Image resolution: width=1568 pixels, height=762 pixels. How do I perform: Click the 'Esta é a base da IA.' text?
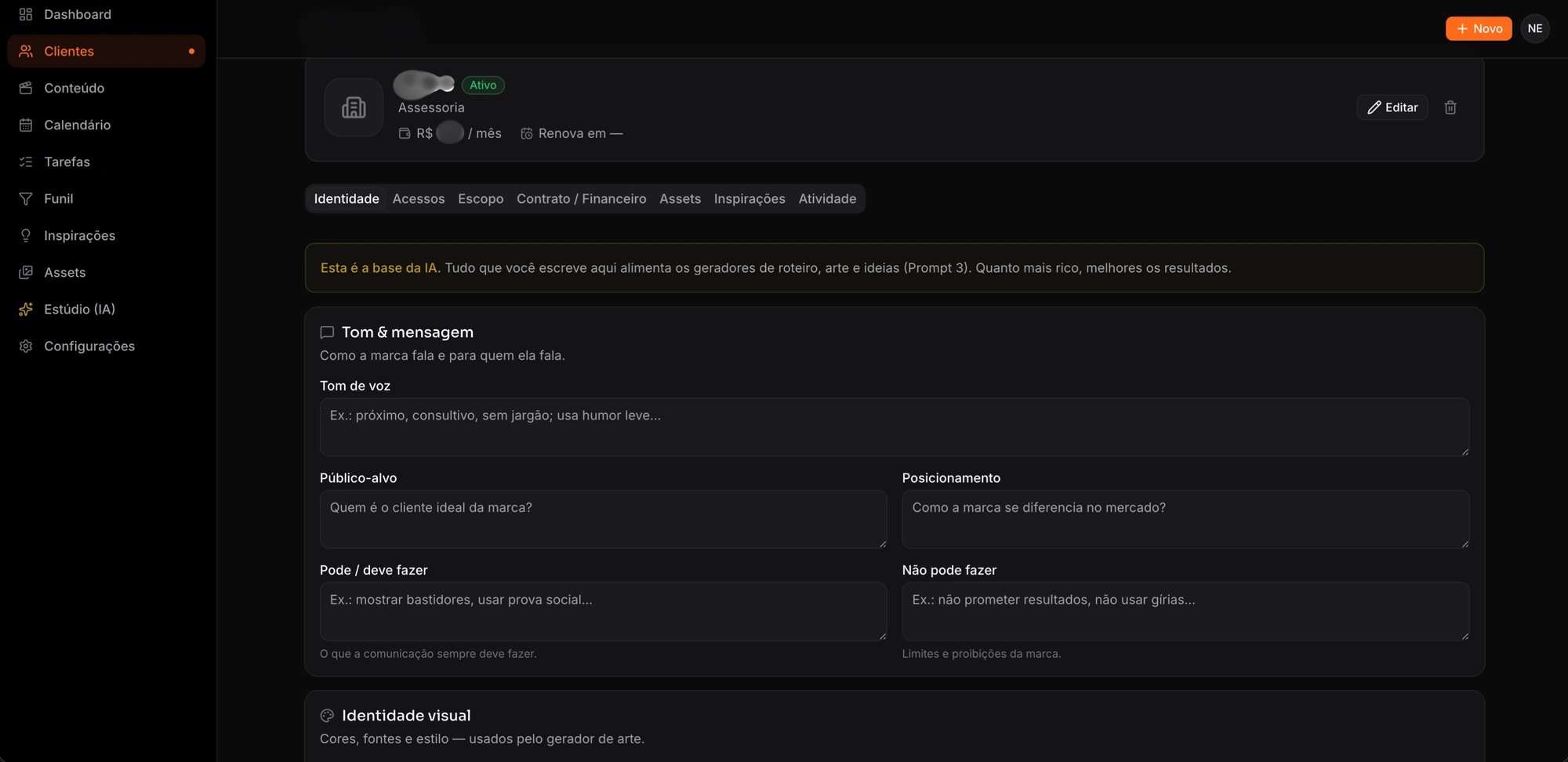(380, 268)
